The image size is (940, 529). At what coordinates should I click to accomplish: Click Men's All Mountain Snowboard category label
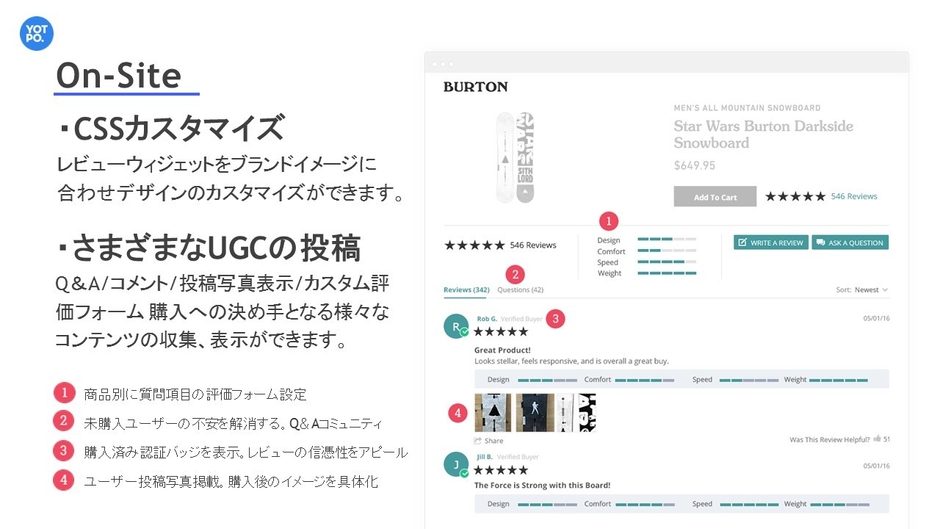pyautogui.click(x=747, y=108)
